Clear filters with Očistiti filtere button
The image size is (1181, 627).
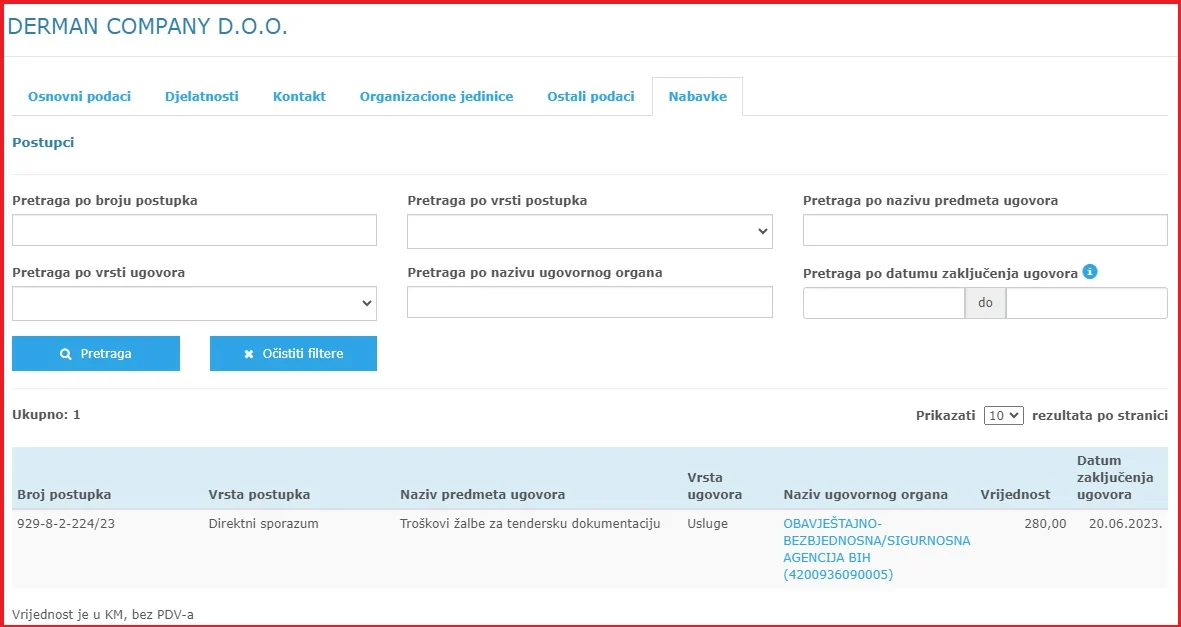pyautogui.click(x=293, y=353)
